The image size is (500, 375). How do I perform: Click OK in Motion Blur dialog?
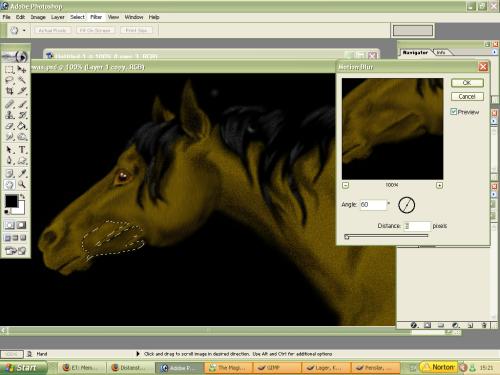click(467, 83)
